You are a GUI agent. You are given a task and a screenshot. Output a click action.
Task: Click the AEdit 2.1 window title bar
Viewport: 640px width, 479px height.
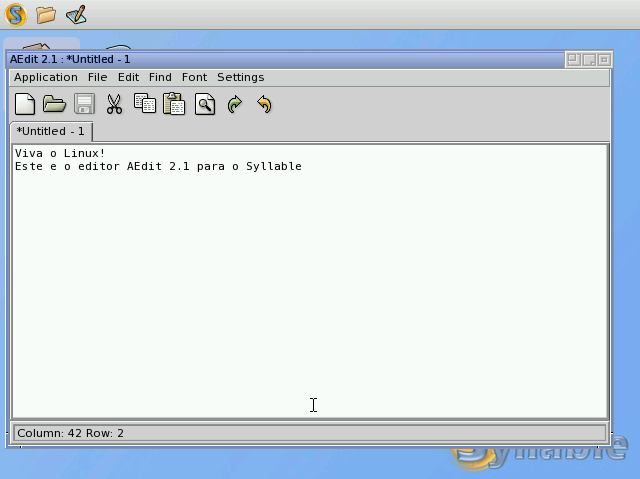coord(286,60)
